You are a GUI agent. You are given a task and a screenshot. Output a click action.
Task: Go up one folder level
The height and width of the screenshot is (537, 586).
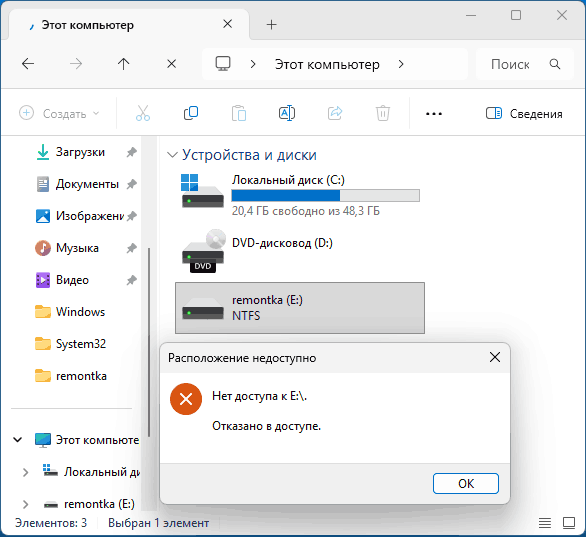(x=123, y=64)
